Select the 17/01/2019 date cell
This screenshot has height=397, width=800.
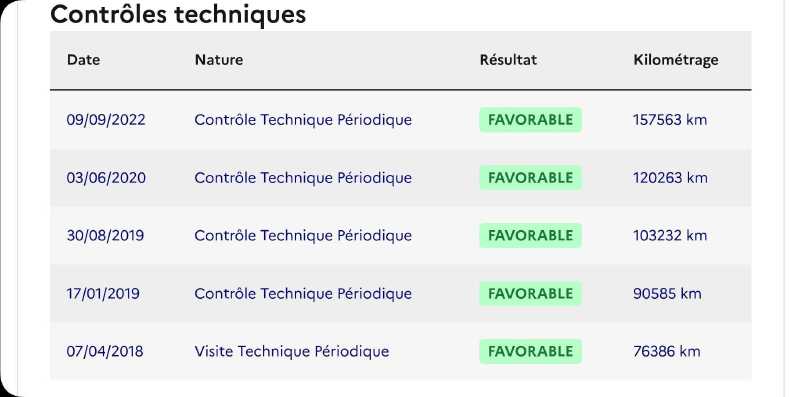click(103, 293)
